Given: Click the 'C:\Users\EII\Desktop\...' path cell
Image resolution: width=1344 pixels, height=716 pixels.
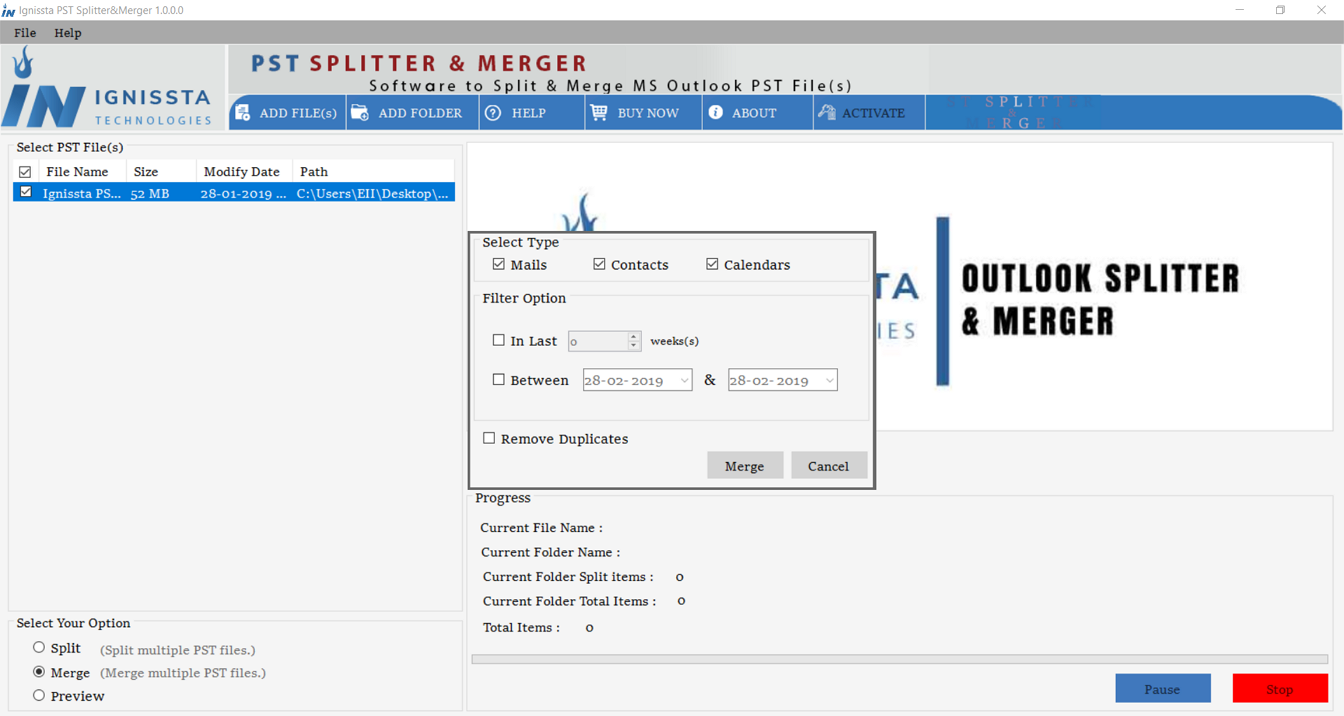Looking at the screenshot, I should coord(373,194).
